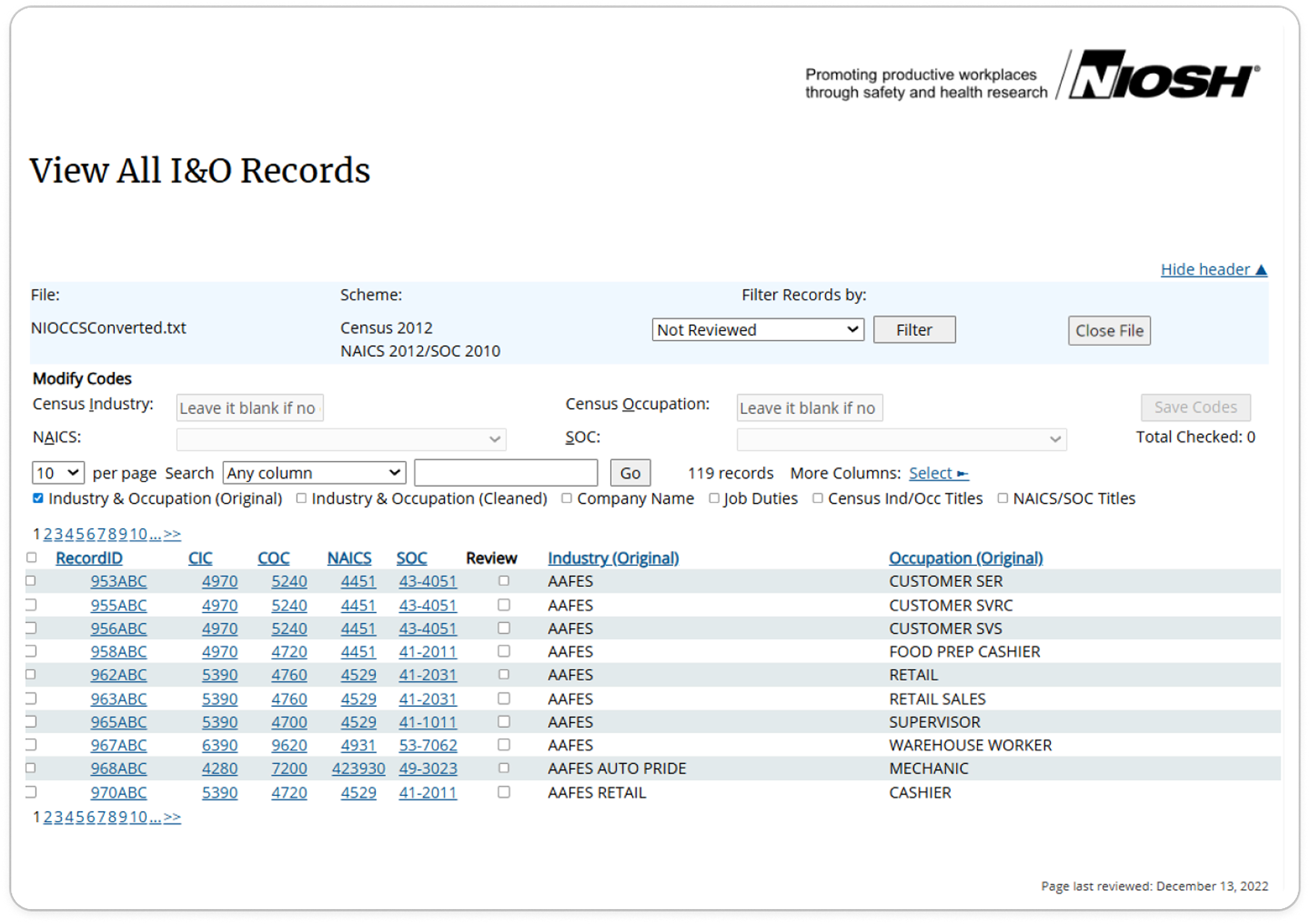This screenshot has width=1310, height=924.
Task: Click SOC code 49-3023 link
Action: 428,768
